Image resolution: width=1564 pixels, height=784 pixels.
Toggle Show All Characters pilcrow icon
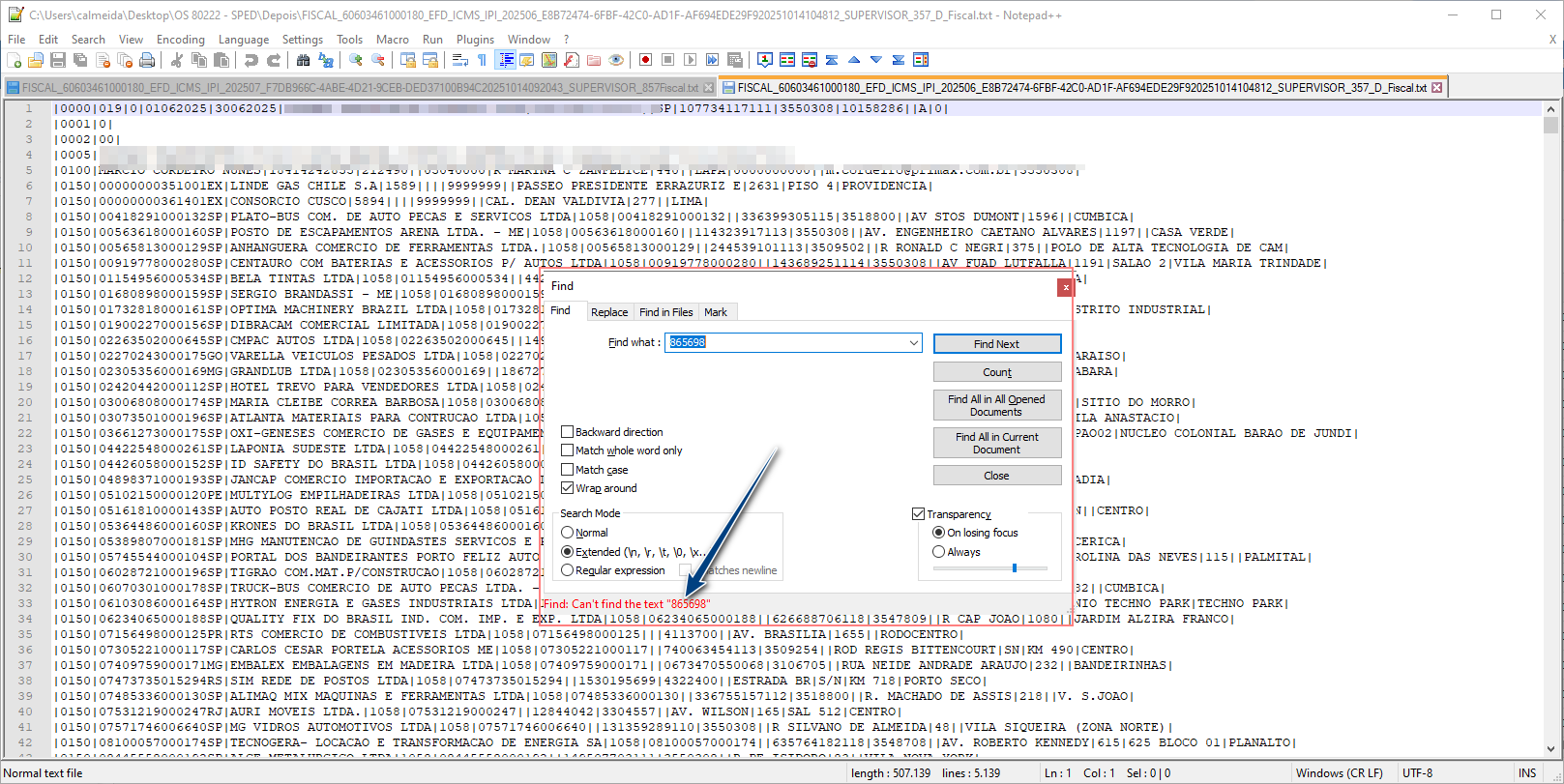pyautogui.click(x=482, y=60)
